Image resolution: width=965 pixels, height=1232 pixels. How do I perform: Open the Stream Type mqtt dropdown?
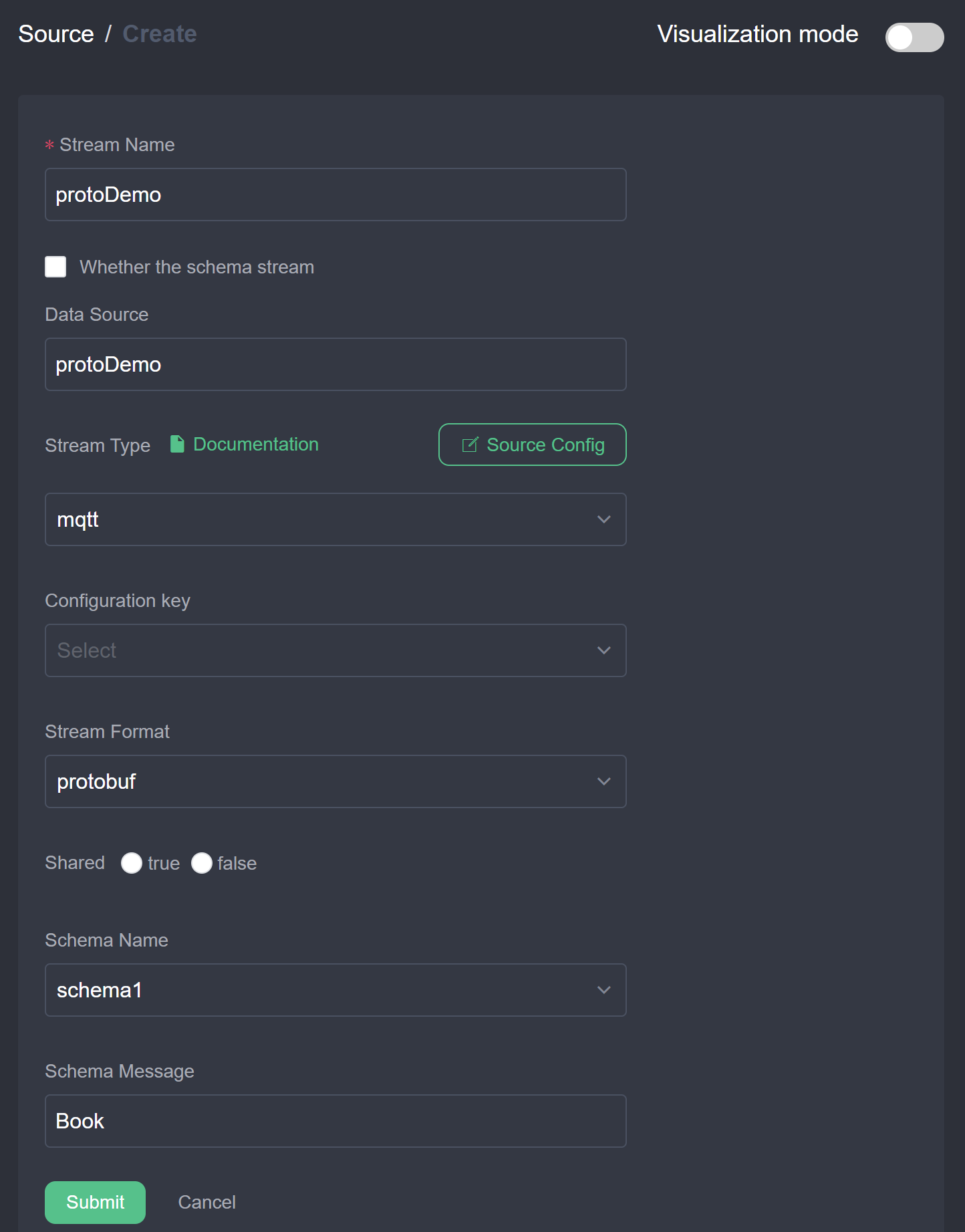335,519
